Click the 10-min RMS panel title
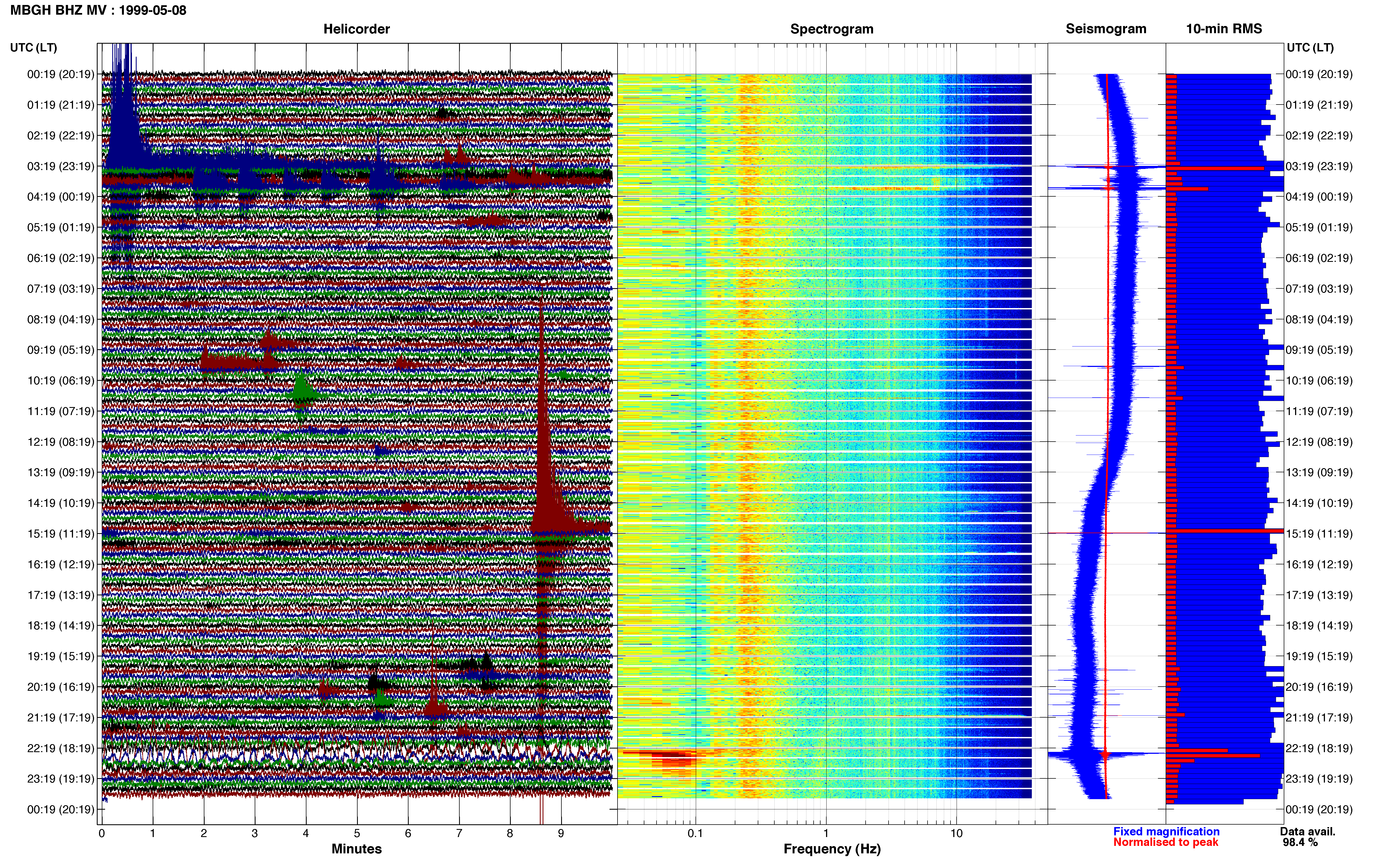This screenshot has height=868, width=1388. [x=1224, y=29]
